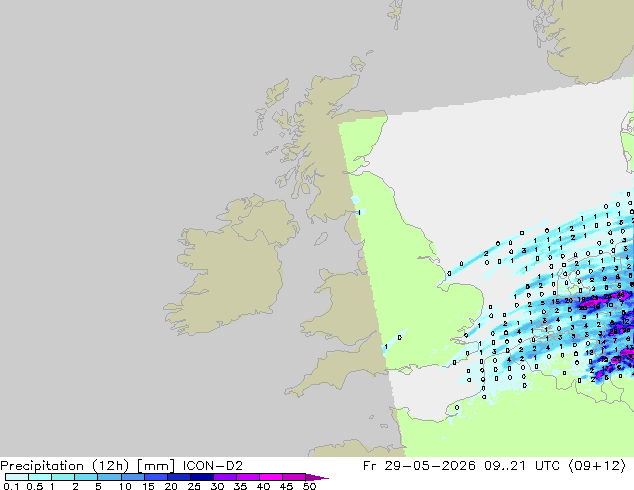Click the "45" legend value
Image resolution: width=634 pixels, height=490 pixels.
287,486
